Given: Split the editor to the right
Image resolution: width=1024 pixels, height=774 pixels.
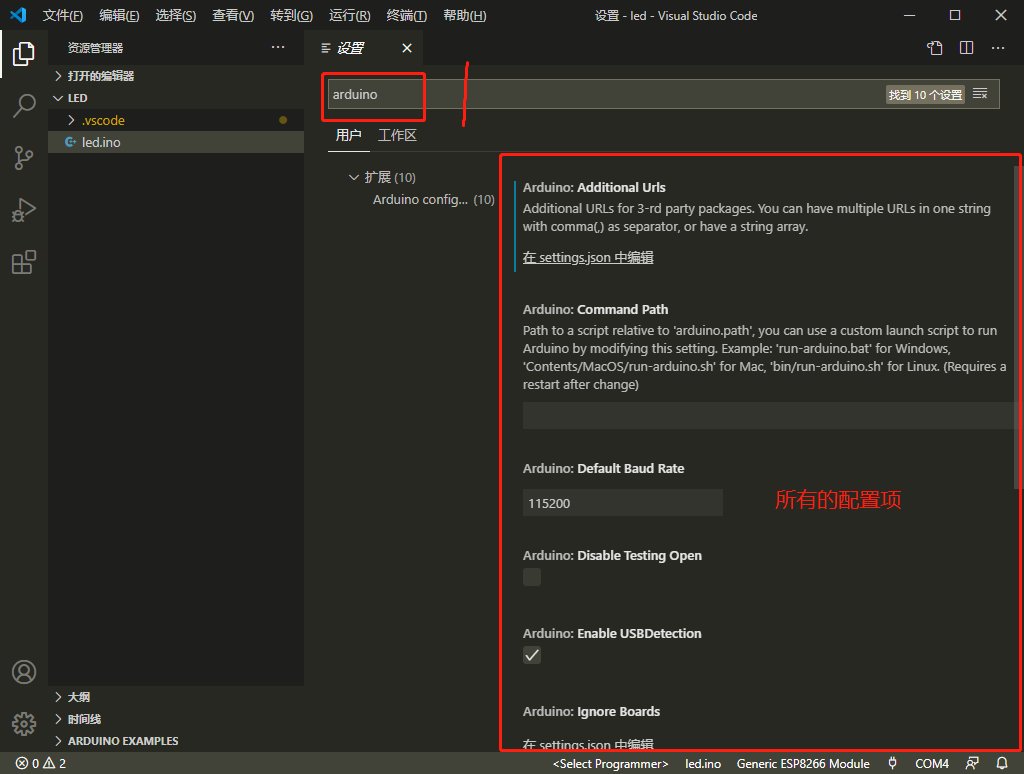Looking at the screenshot, I should [967, 48].
